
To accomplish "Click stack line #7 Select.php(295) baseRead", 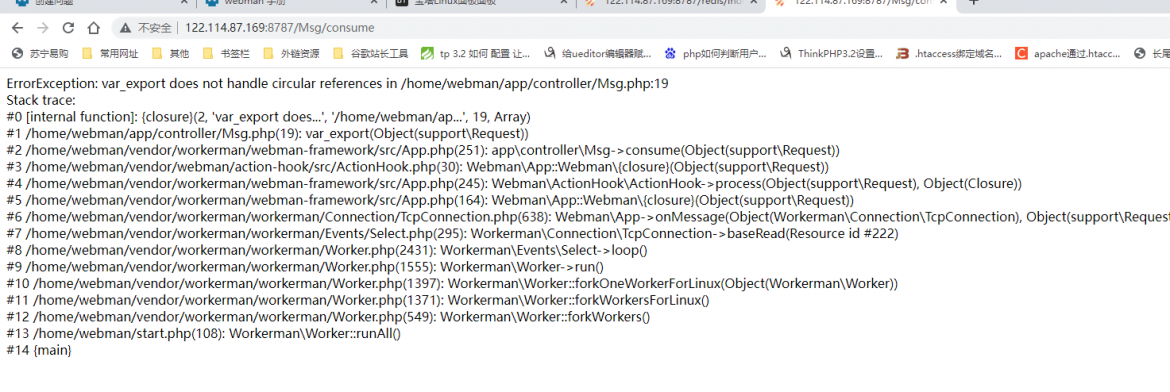I will 452,234.
